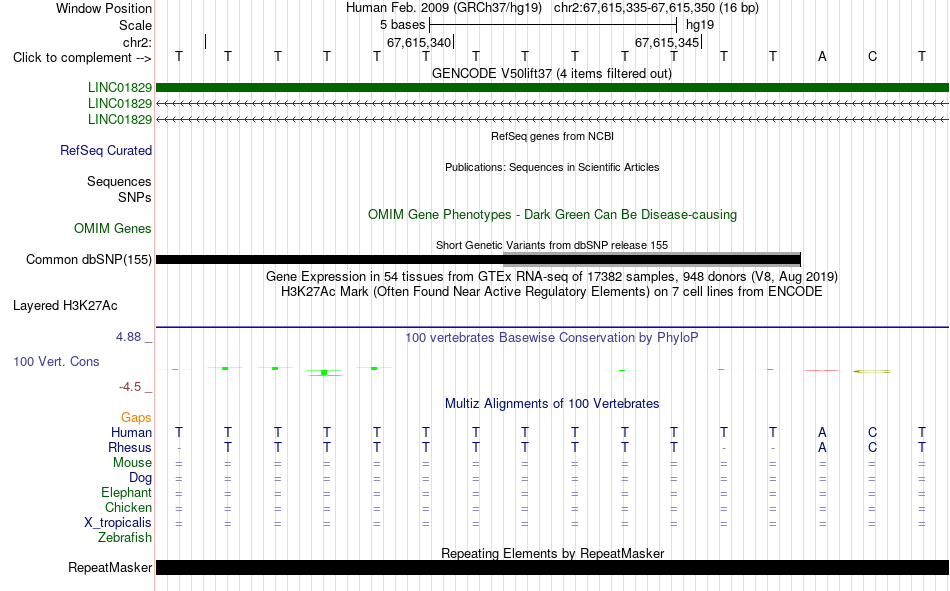Click the Human Feb. 2009 (GRCh37/hg19) header

click(x=443, y=8)
